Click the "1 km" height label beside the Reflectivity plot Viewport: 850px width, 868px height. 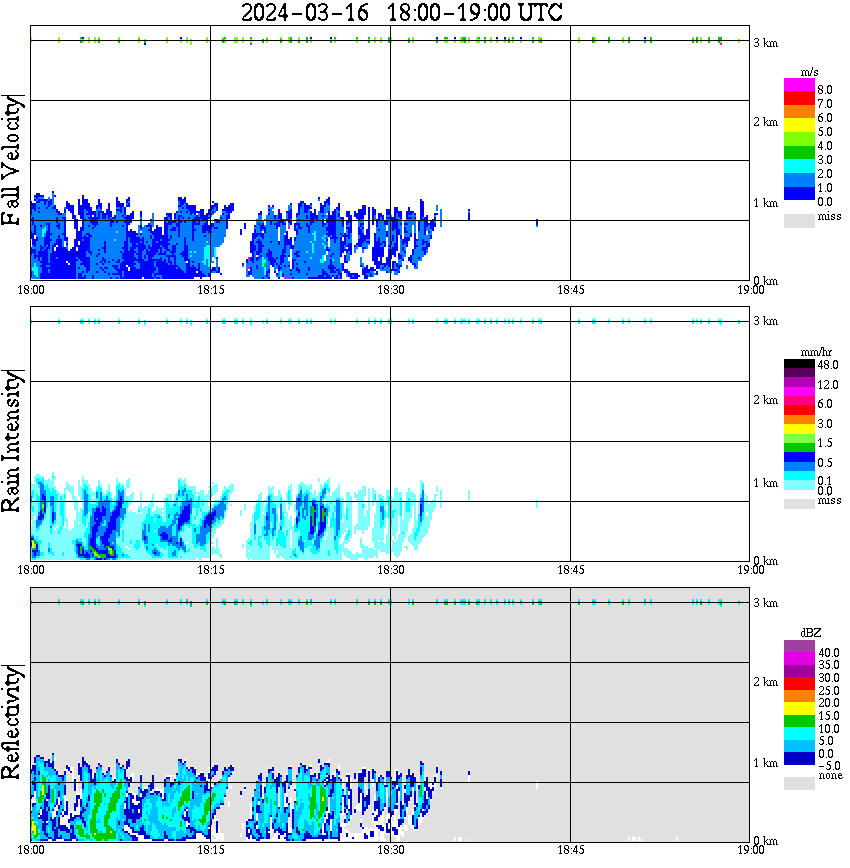pyautogui.click(x=766, y=763)
